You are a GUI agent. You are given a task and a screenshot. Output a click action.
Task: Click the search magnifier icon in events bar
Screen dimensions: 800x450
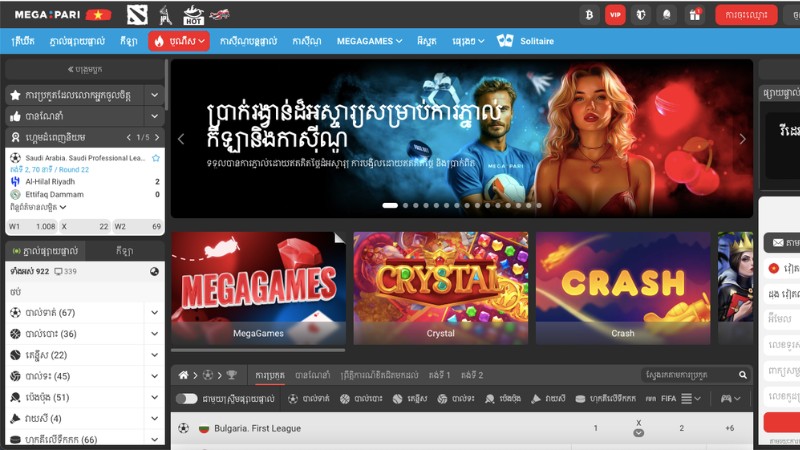[742, 375]
